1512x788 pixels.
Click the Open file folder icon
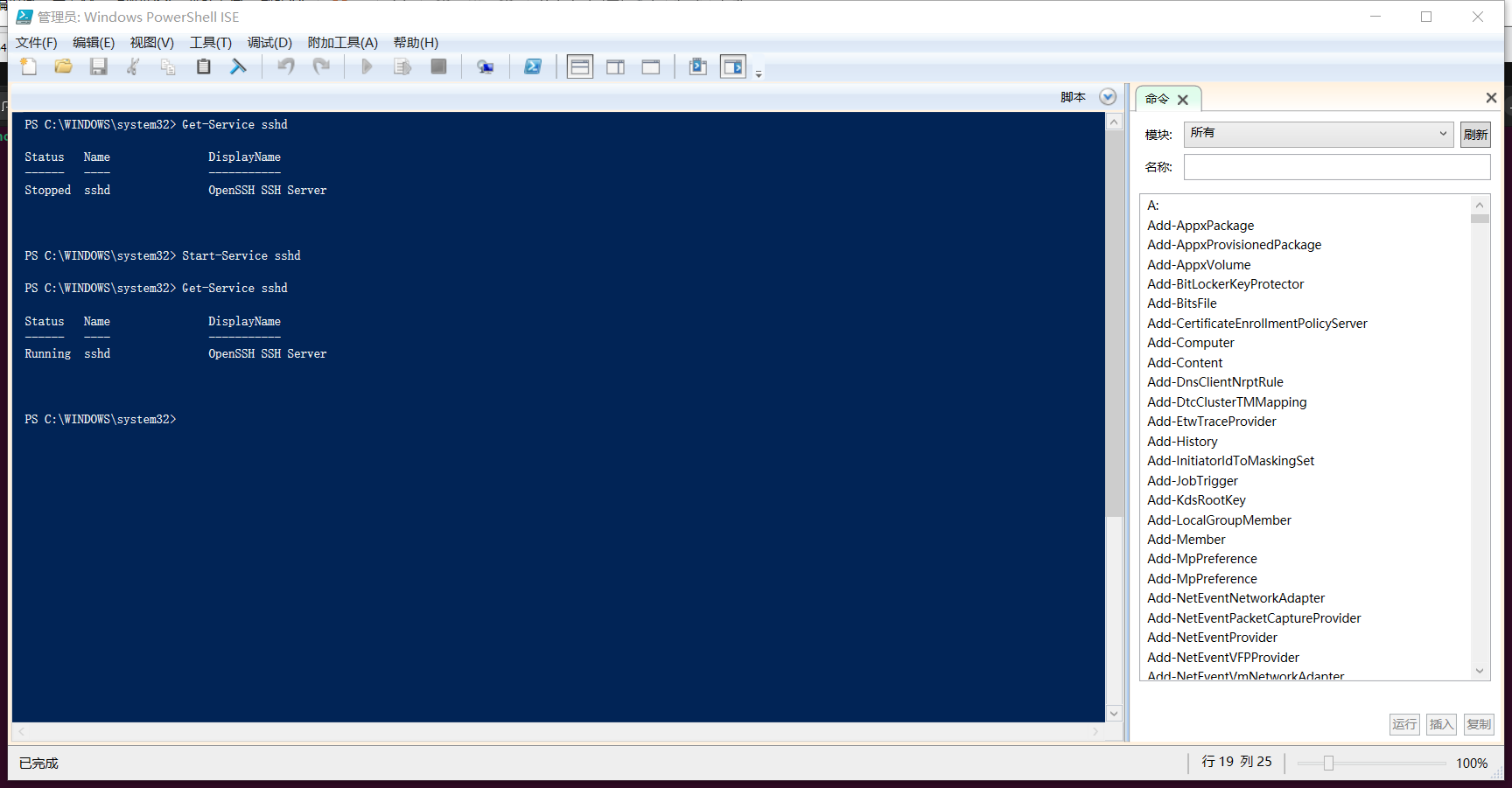[x=63, y=66]
